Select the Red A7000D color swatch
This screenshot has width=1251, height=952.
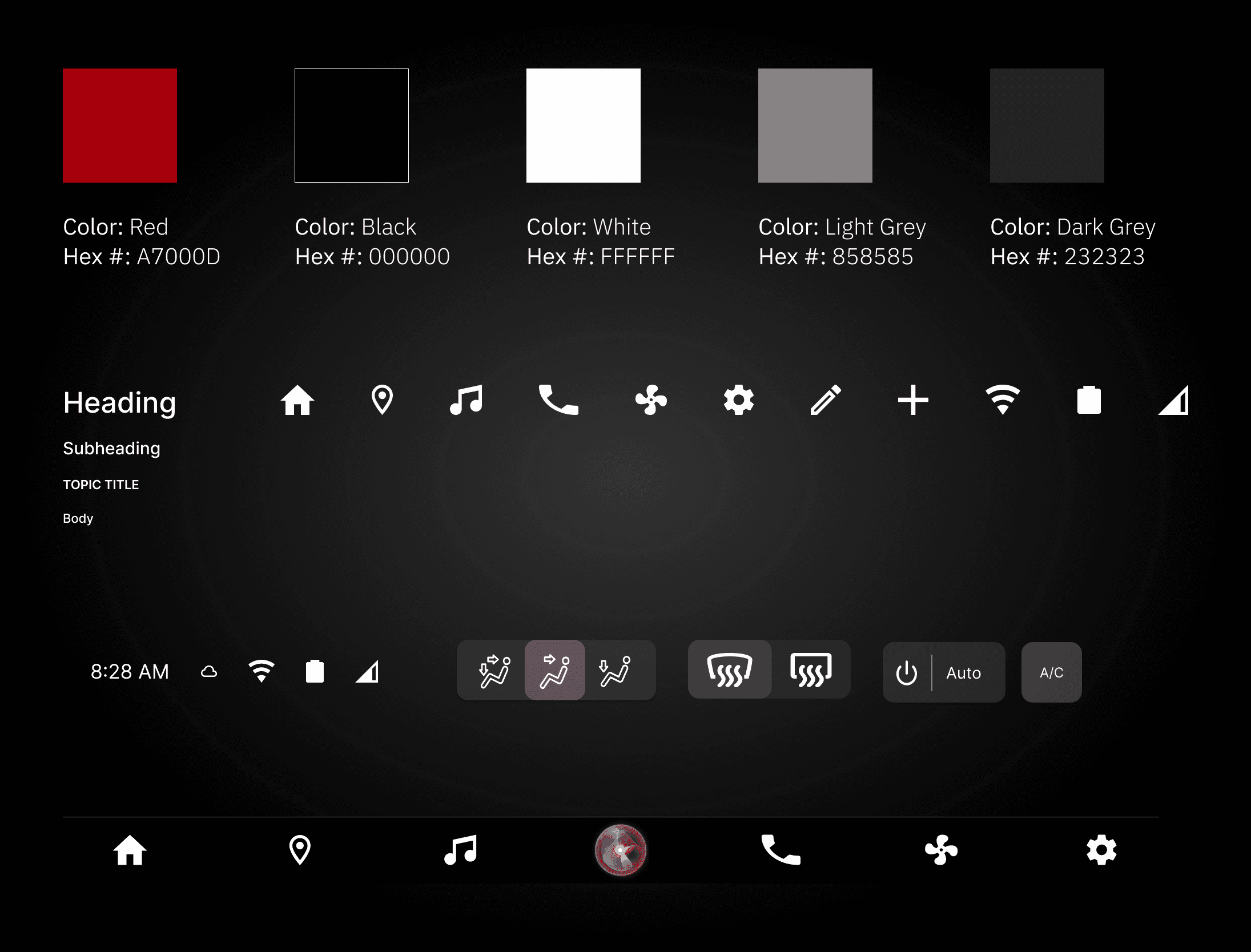[x=120, y=126]
